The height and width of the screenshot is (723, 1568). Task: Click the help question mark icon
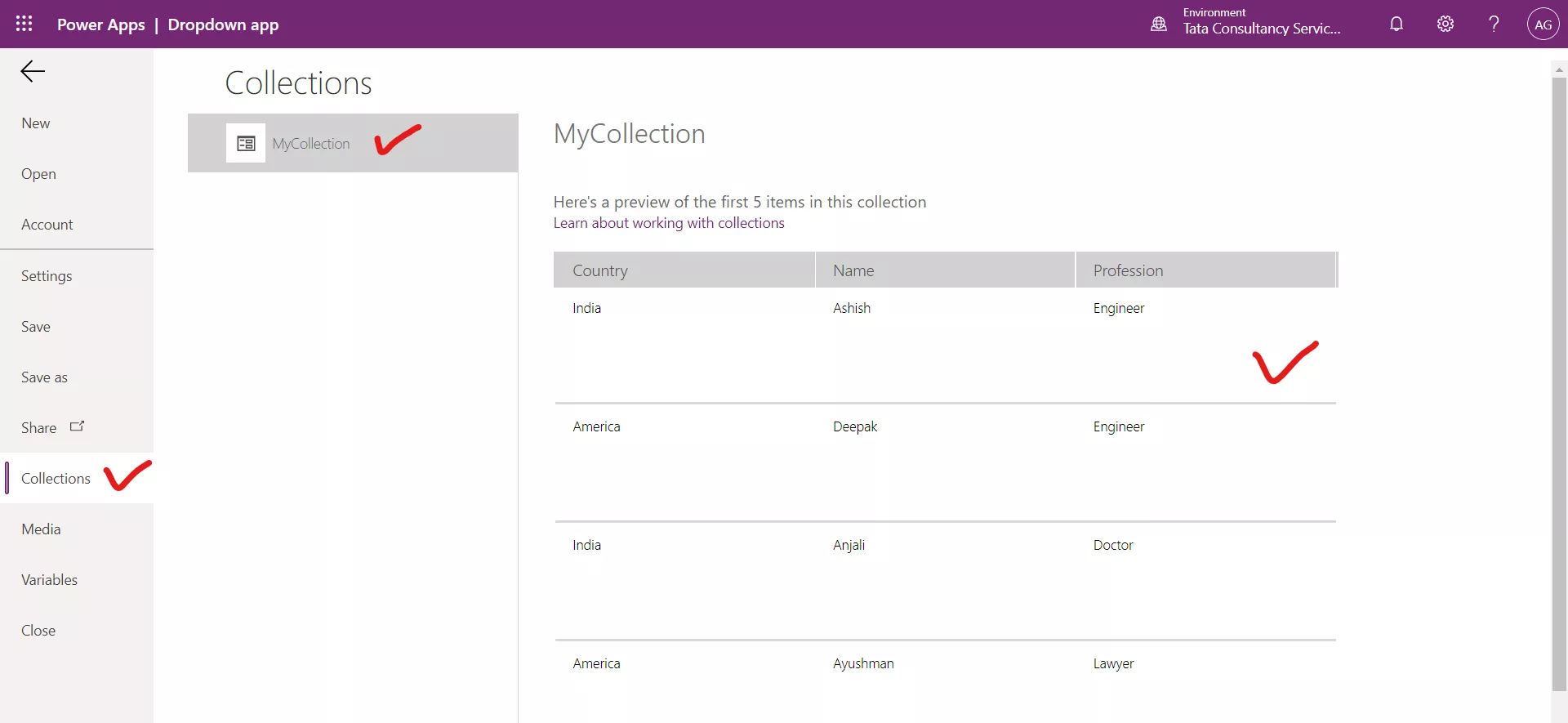coord(1494,24)
